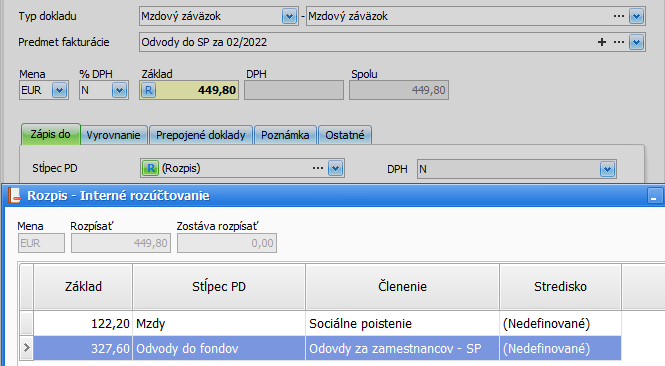Click the Stĺpec PD column header

[x=219, y=286]
